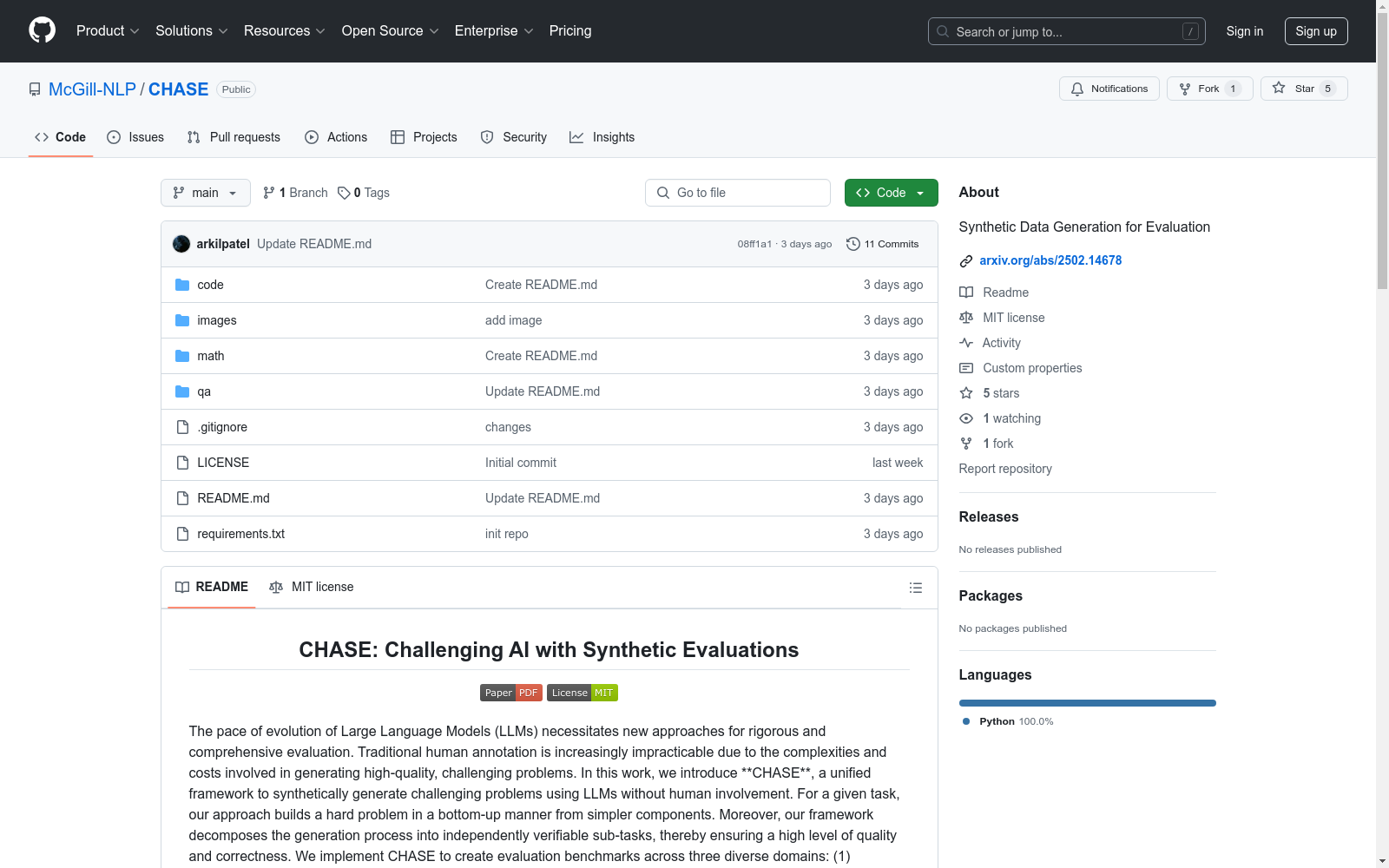Click the Sign in link
1389x868 pixels.
pyautogui.click(x=1245, y=31)
